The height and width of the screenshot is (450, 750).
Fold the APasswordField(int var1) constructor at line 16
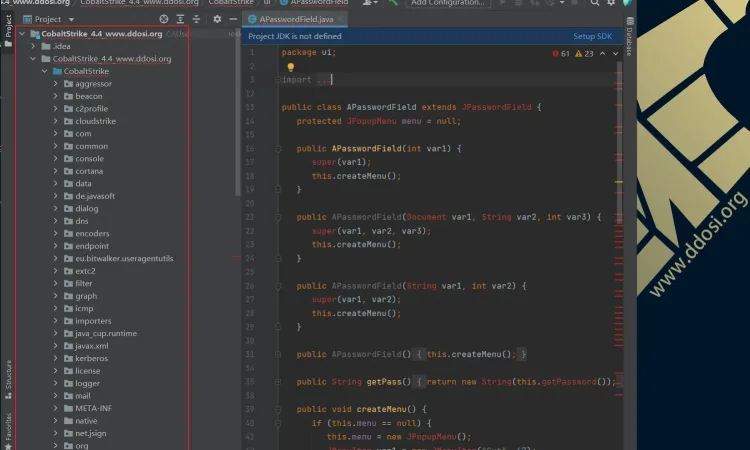pyautogui.click(x=277, y=149)
